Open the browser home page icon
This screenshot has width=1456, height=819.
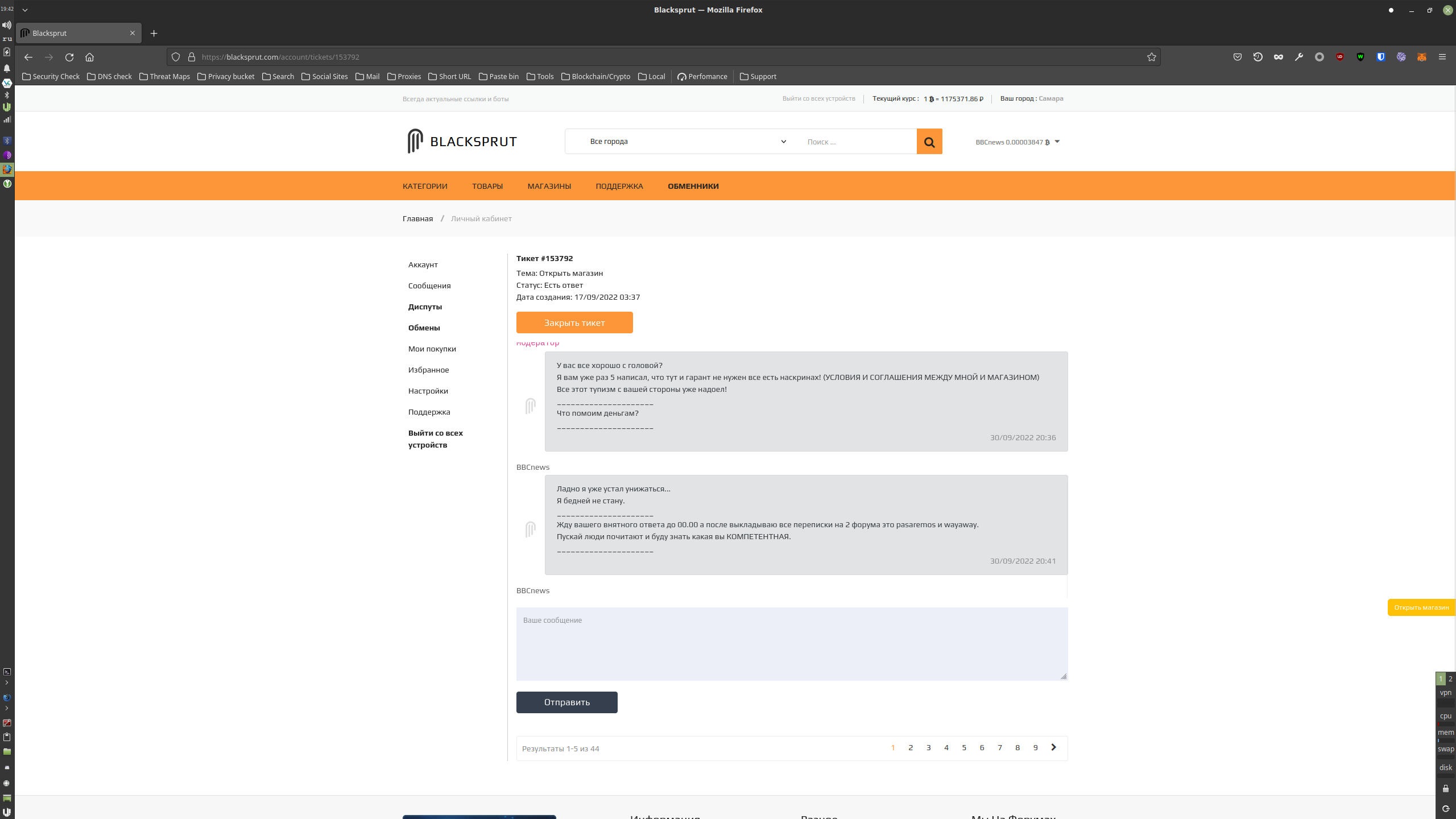89,57
